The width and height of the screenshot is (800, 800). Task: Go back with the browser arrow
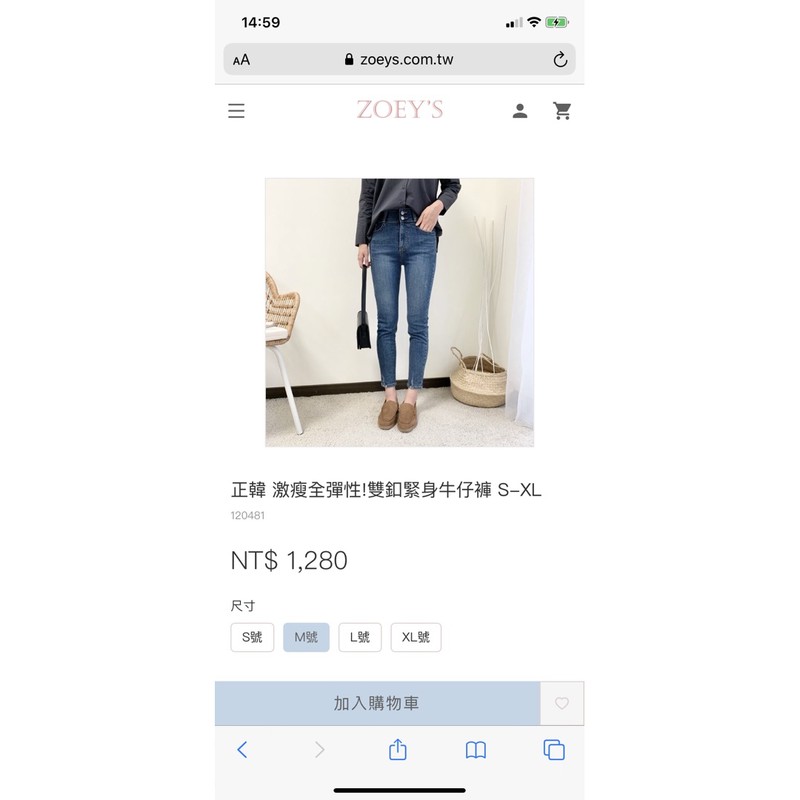coord(242,749)
